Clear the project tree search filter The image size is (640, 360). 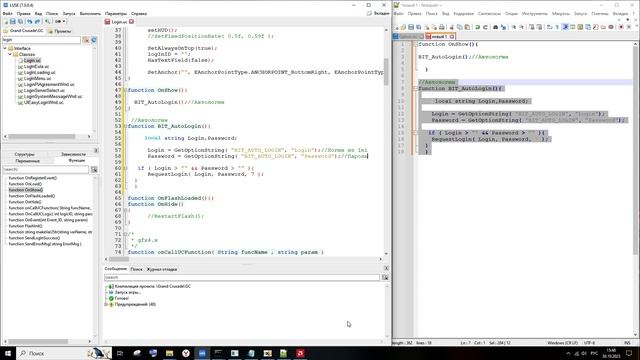(86, 40)
